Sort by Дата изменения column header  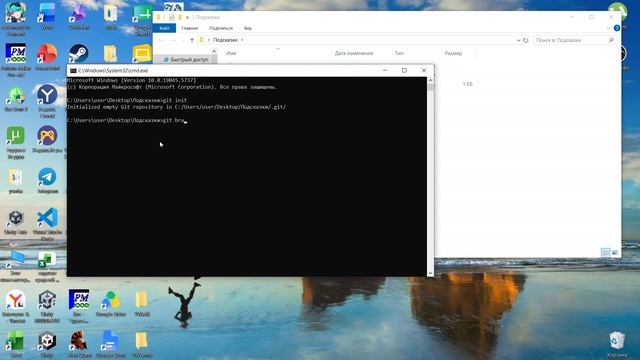(x=354, y=53)
